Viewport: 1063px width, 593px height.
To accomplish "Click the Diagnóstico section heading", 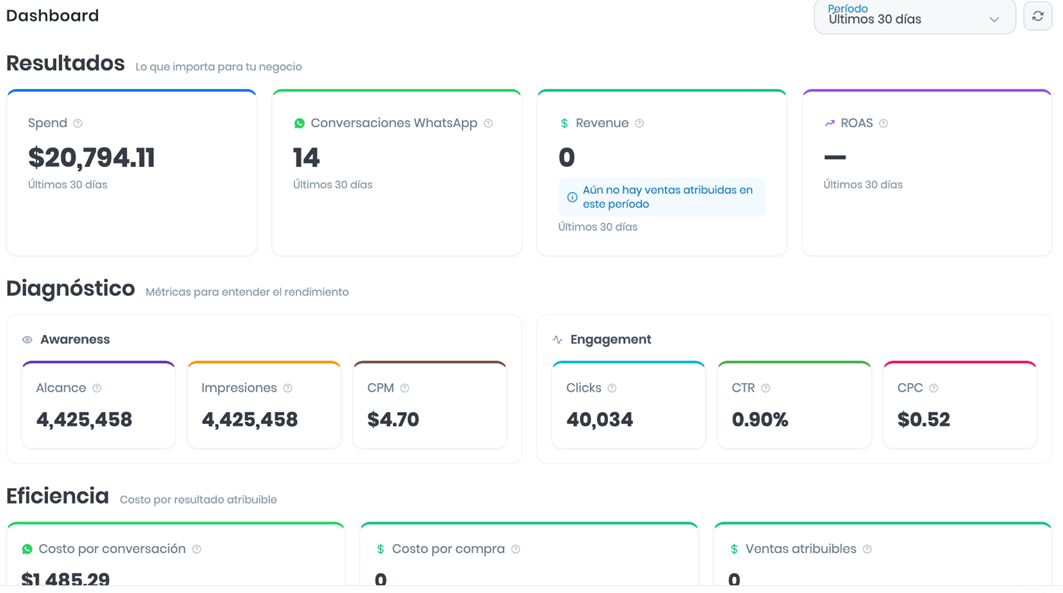I will (71, 289).
